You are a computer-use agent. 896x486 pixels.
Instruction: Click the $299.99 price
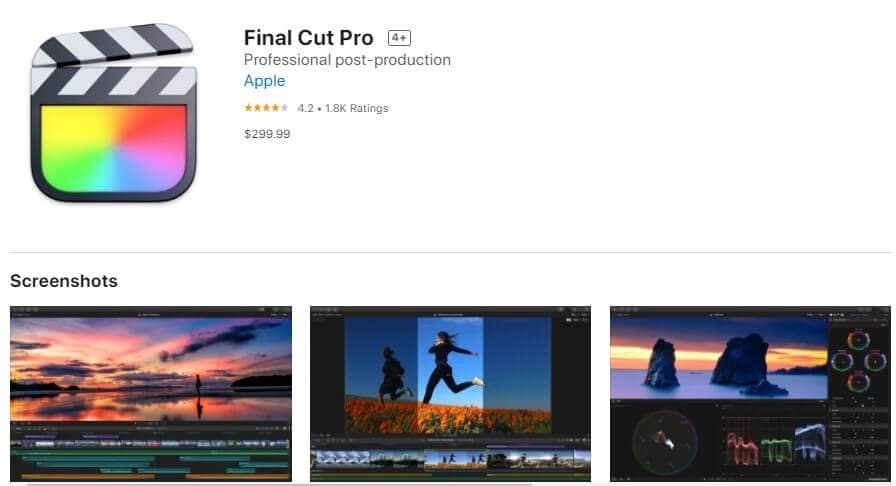click(x=267, y=134)
